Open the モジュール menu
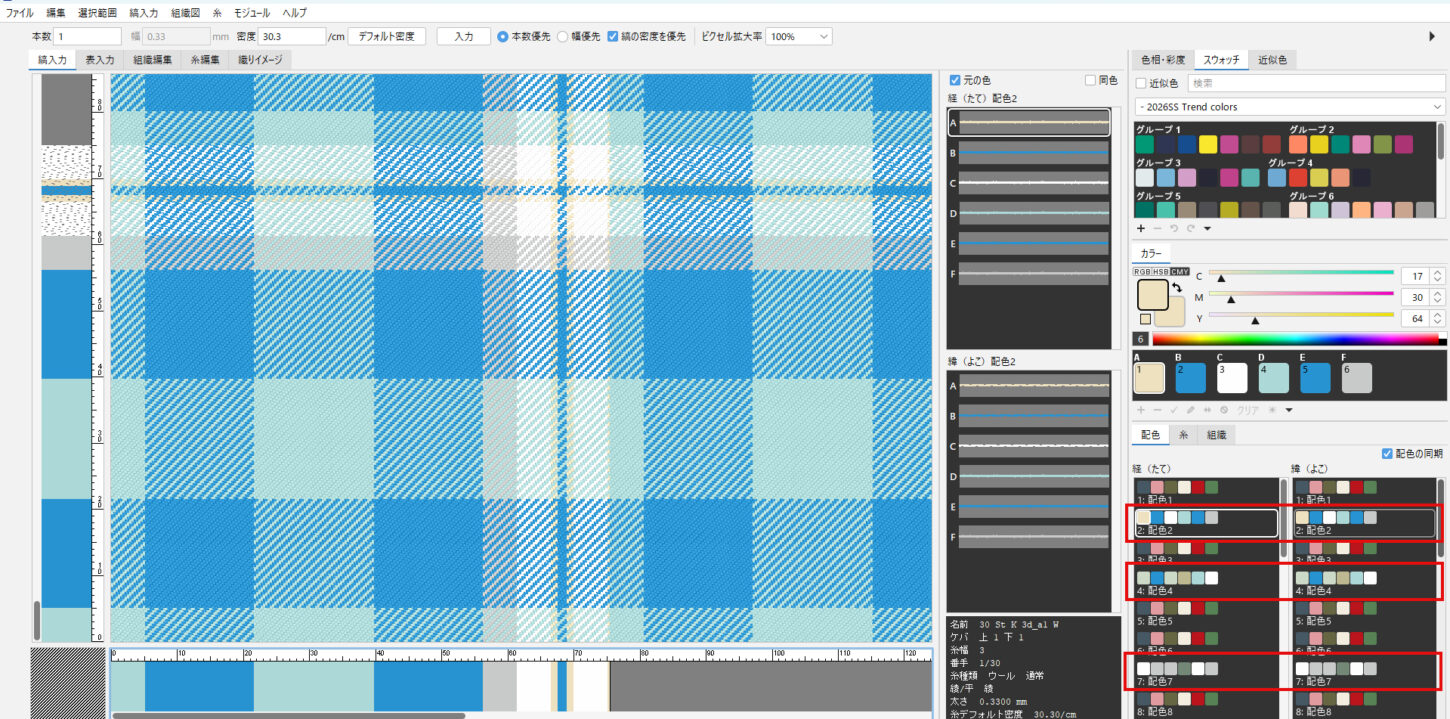The height and width of the screenshot is (719, 1450). [251, 13]
